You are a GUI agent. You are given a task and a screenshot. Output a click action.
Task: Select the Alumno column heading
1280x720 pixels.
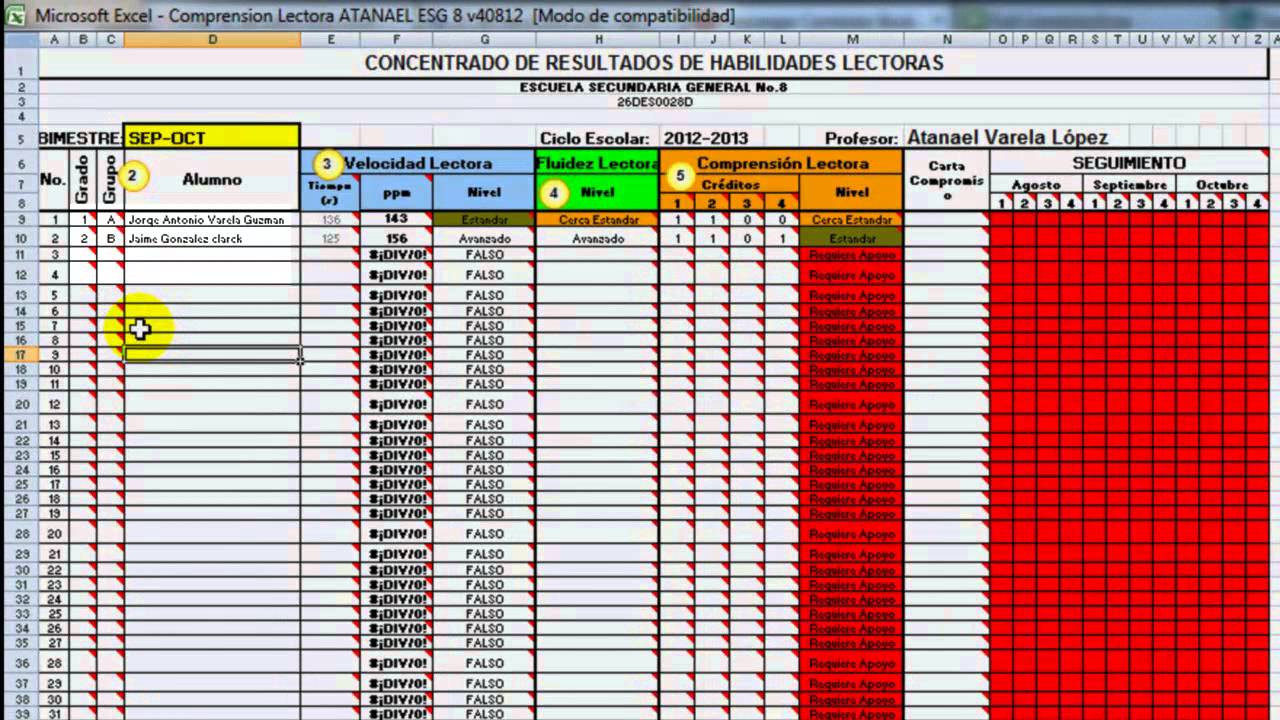(212, 179)
